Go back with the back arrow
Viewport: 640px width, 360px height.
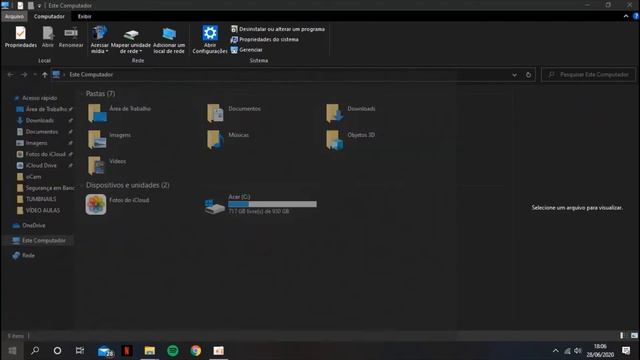pyautogui.click(x=10, y=75)
